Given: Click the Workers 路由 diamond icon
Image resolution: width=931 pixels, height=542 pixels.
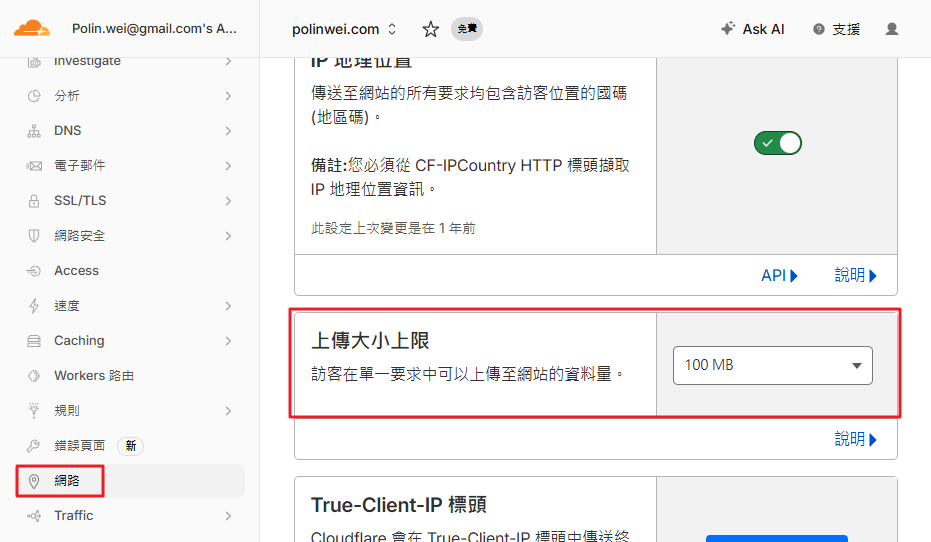Looking at the screenshot, I should tap(34, 376).
